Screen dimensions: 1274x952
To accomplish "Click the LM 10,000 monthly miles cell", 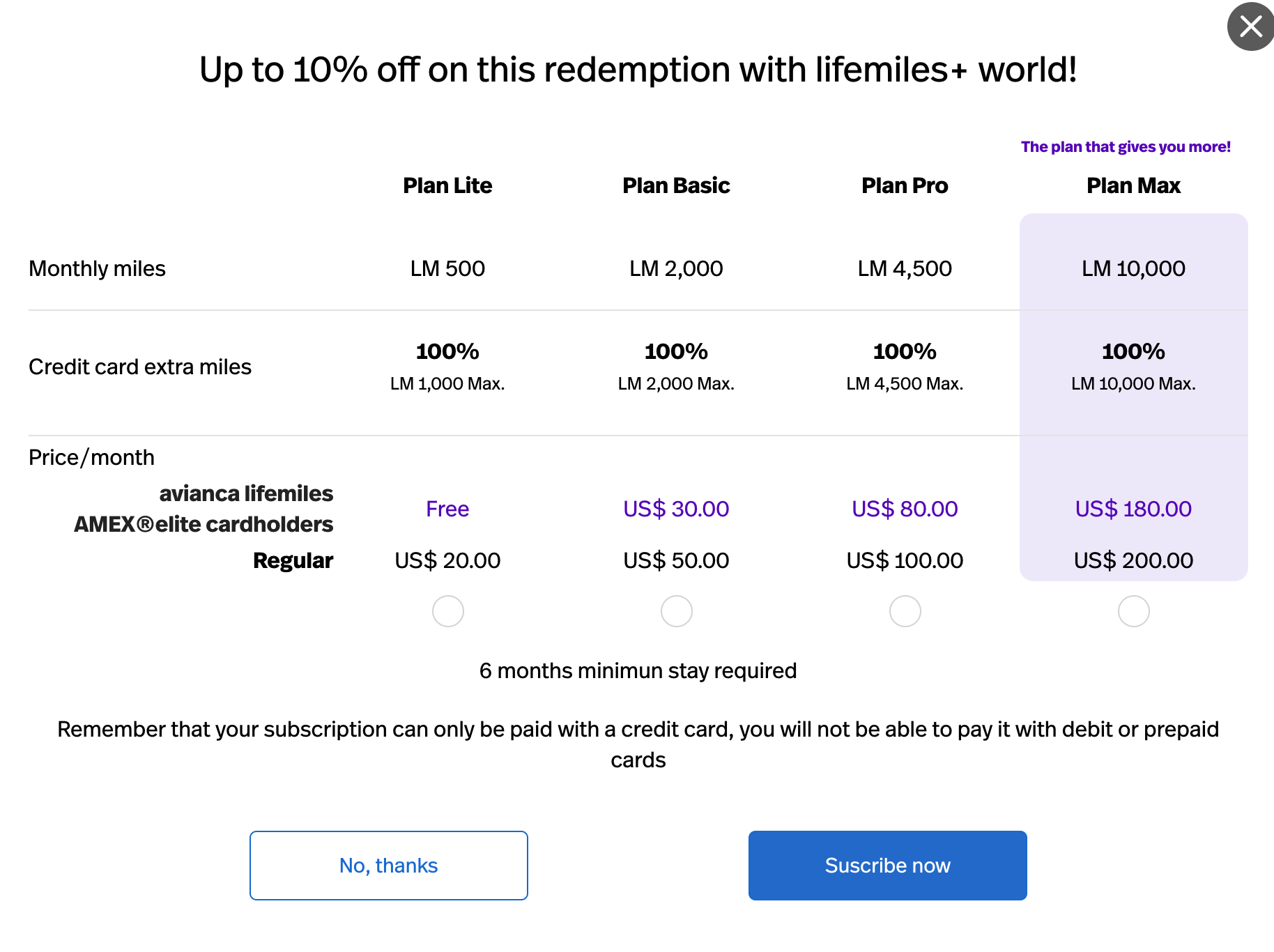I will [x=1133, y=268].
